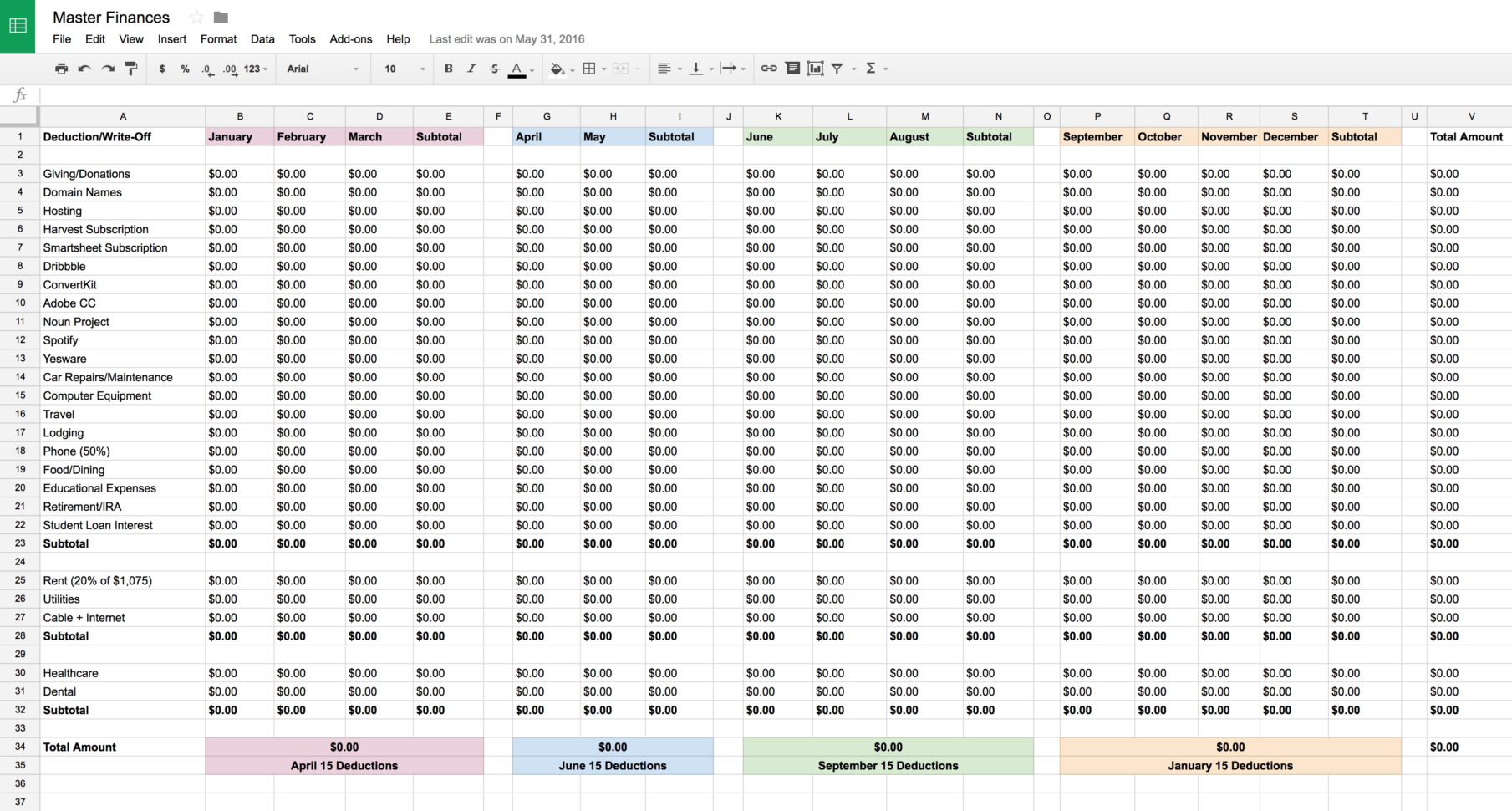Insert a chart using the chart icon
The image size is (1512, 811).
(815, 69)
